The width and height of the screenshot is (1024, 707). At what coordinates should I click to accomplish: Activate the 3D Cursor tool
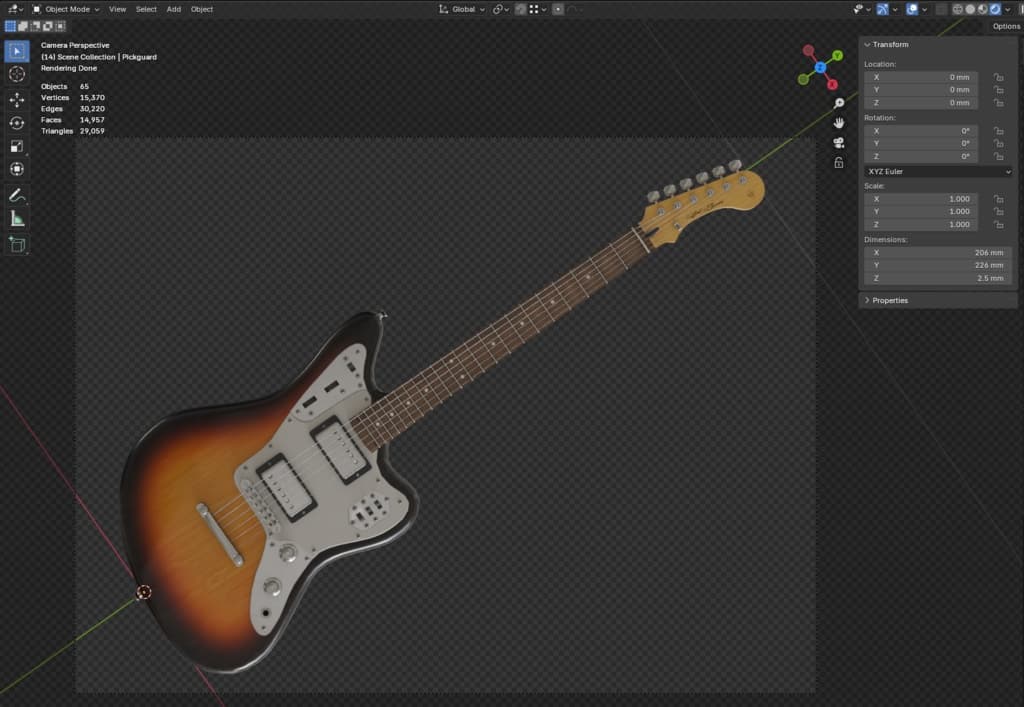point(17,74)
